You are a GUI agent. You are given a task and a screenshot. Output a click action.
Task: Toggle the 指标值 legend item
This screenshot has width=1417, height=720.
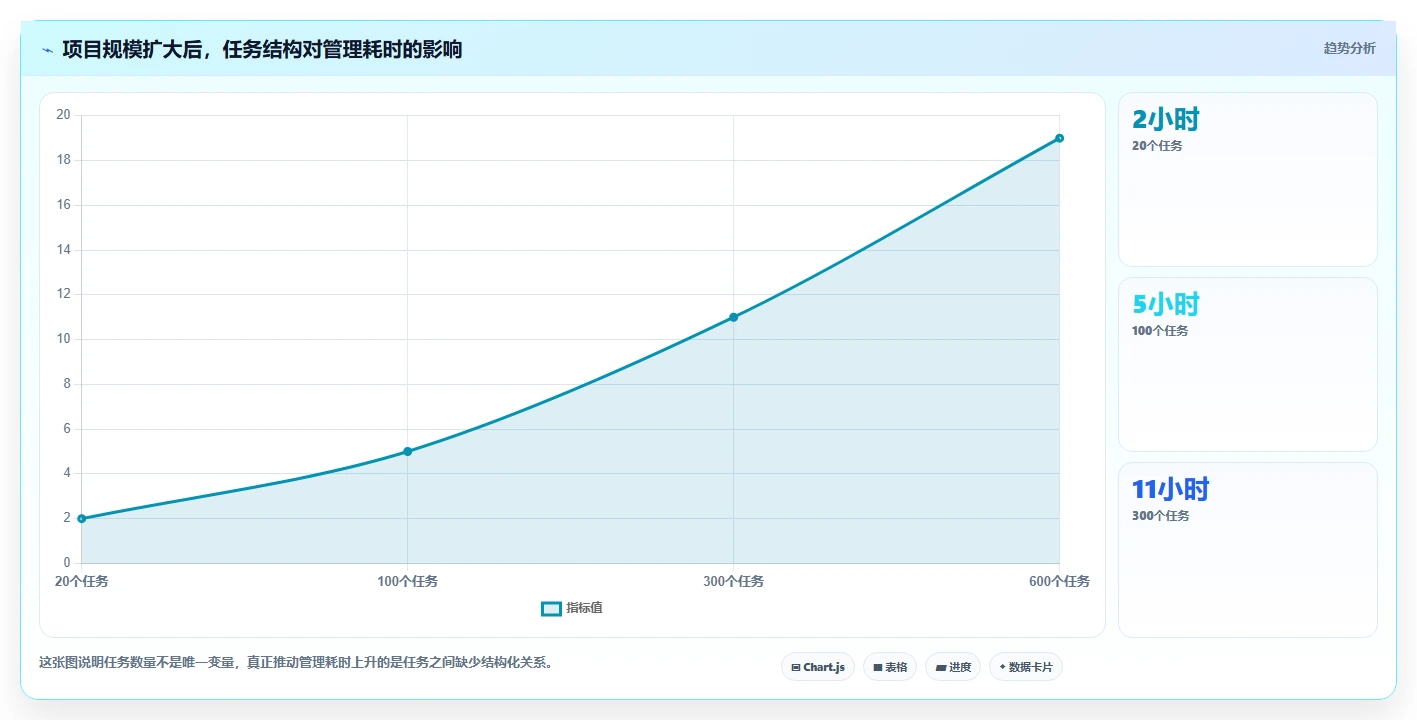click(572, 608)
